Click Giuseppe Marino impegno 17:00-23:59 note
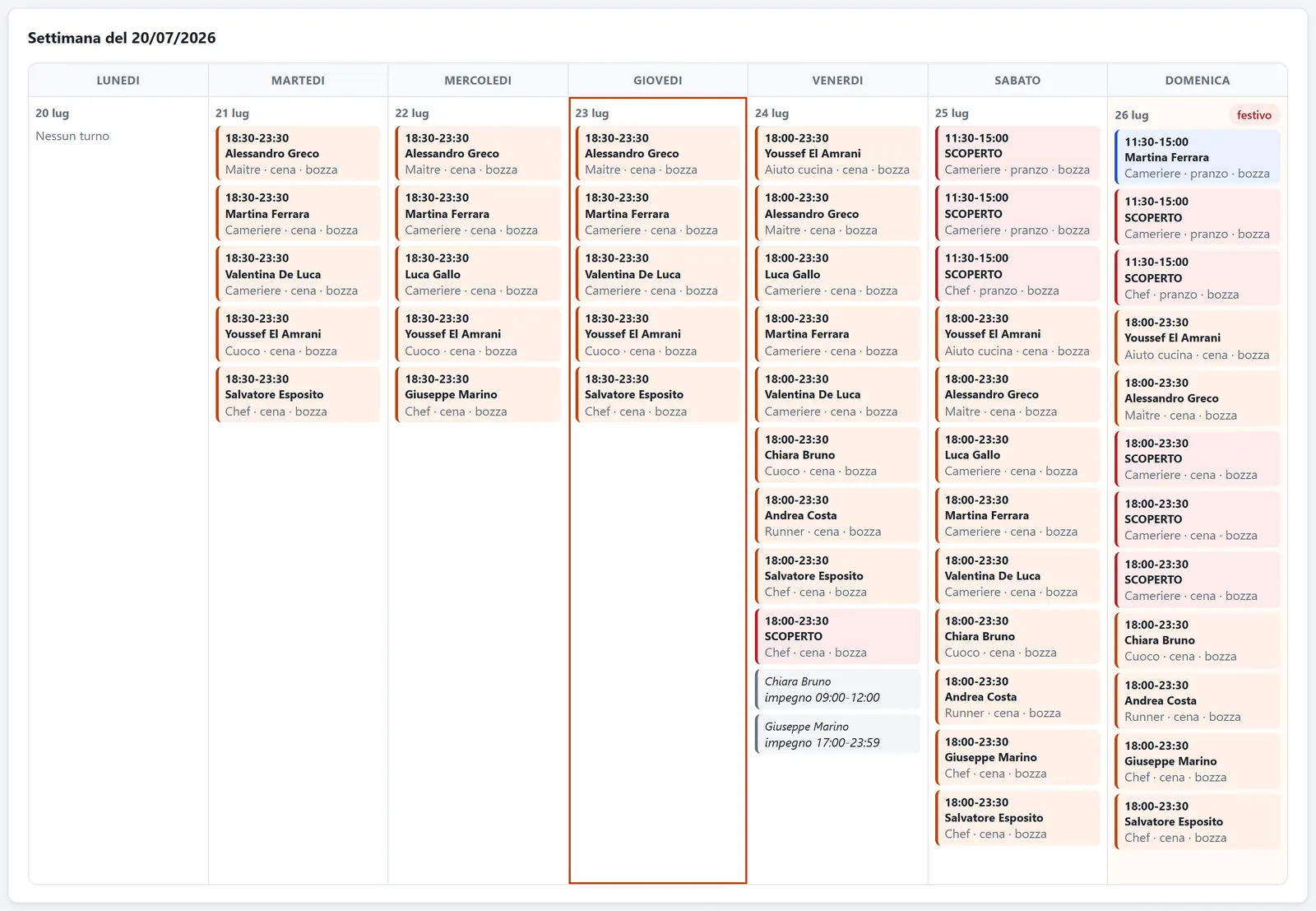This screenshot has width=1316, height=911. pos(837,735)
